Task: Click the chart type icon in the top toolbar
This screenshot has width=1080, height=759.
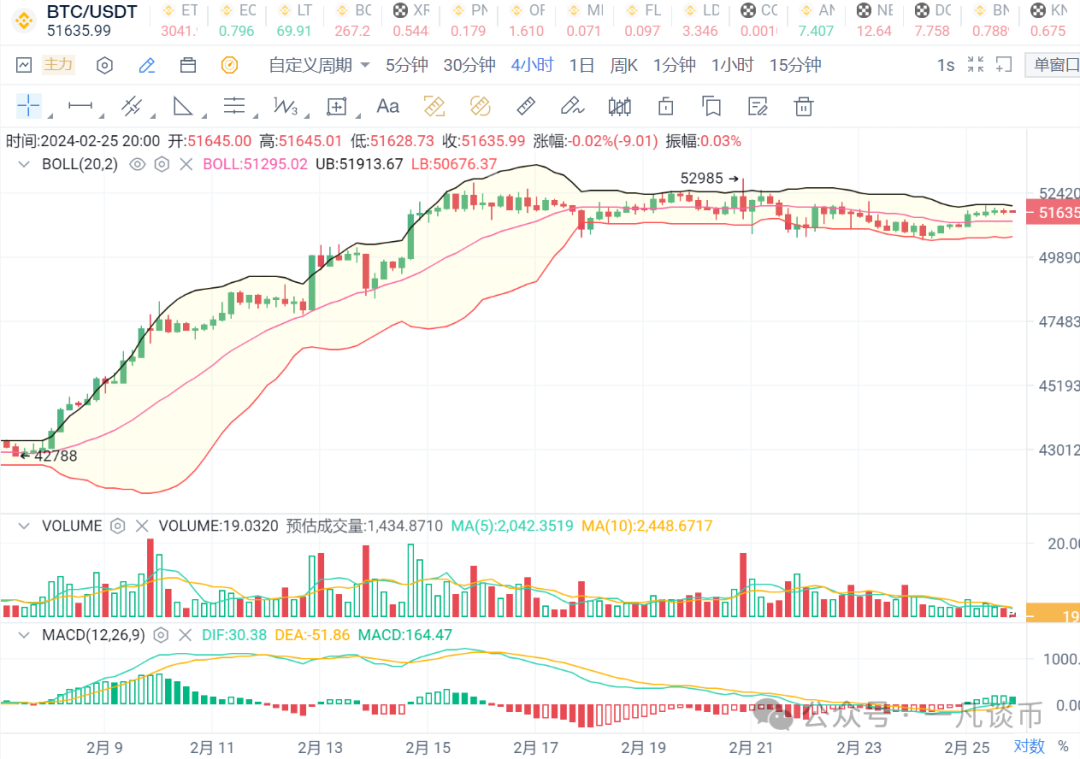Action: tap(24, 65)
